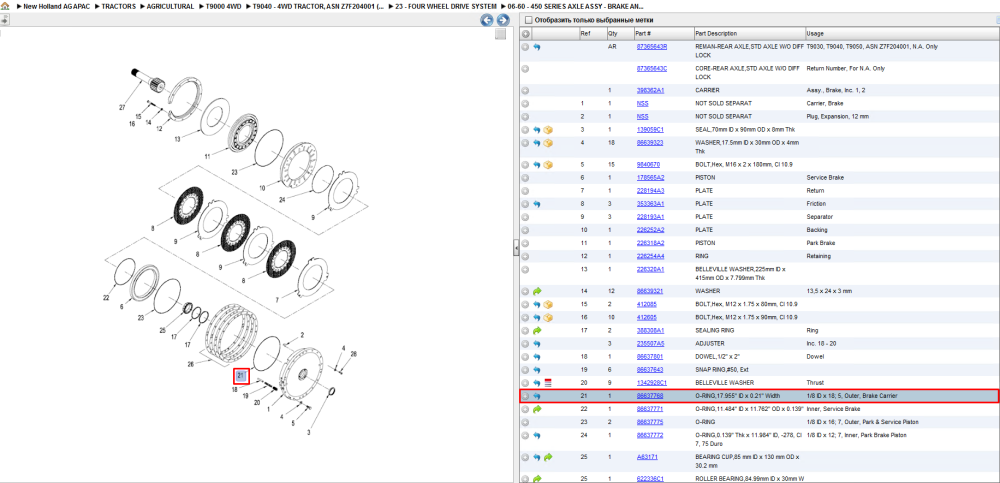1000x483 pixels.
Task: Click the blue arrow icon for dowel 86637801
Action: click(537, 357)
